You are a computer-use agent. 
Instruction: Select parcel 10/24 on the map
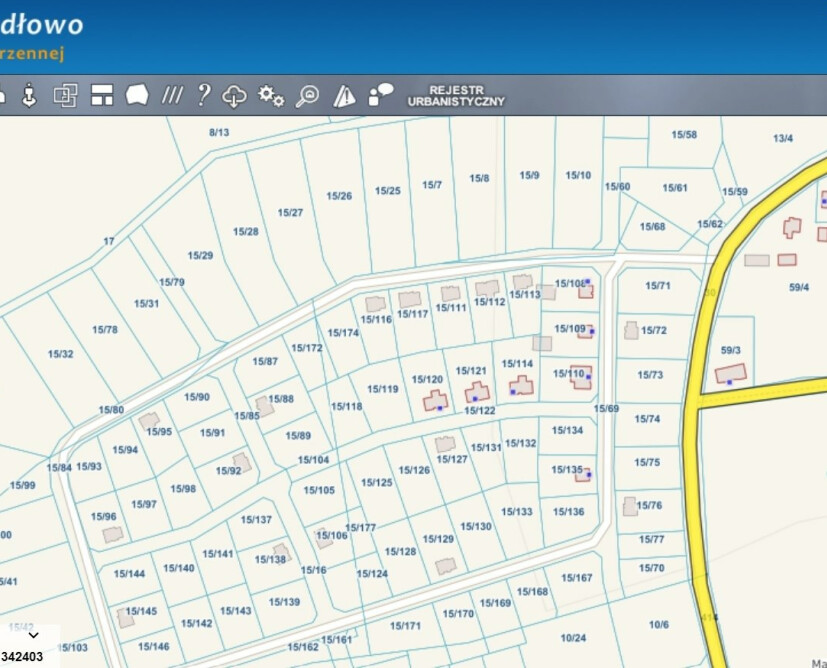[573, 638]
